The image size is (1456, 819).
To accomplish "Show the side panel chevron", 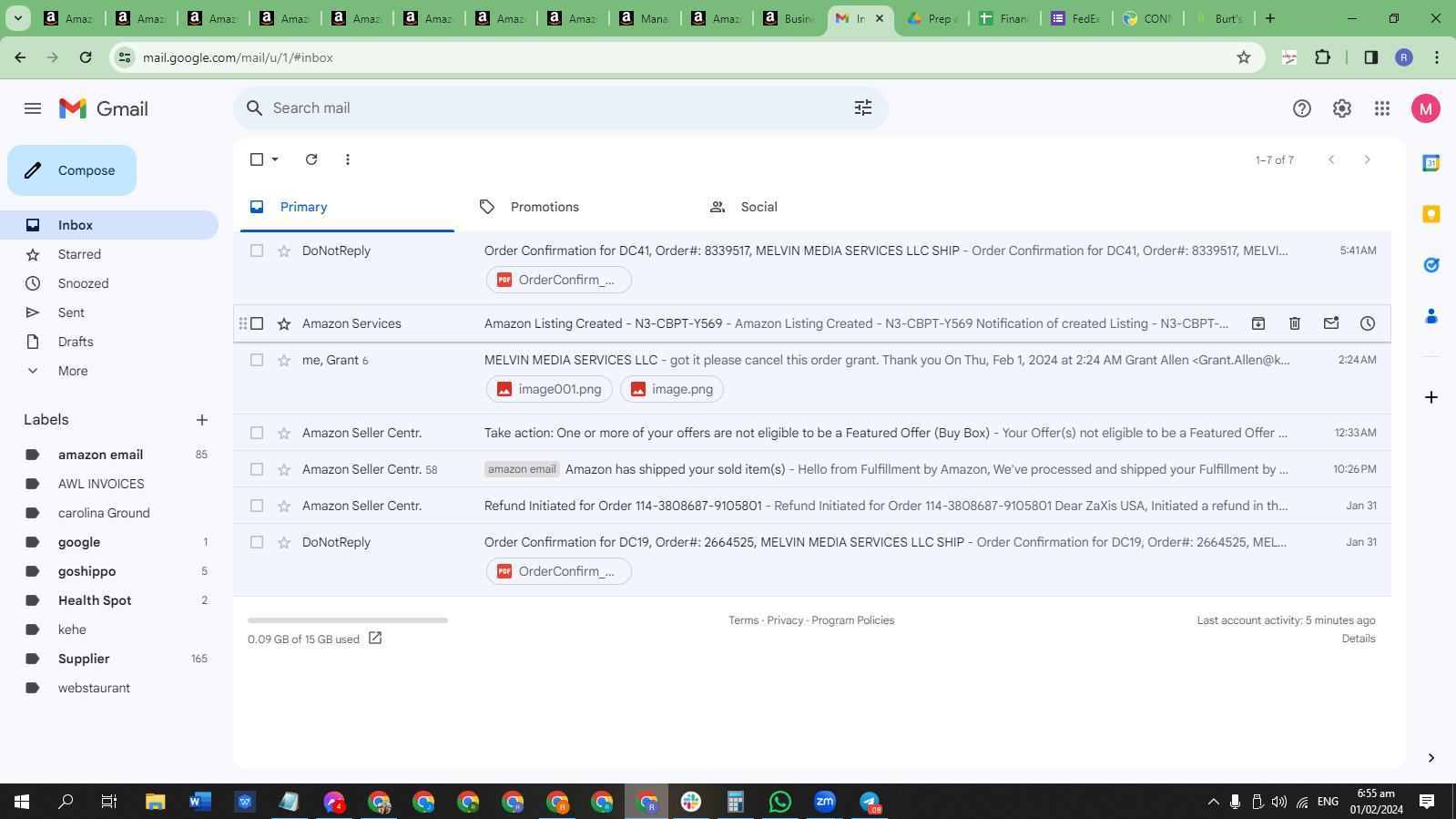I will [x=1431, y=758].
